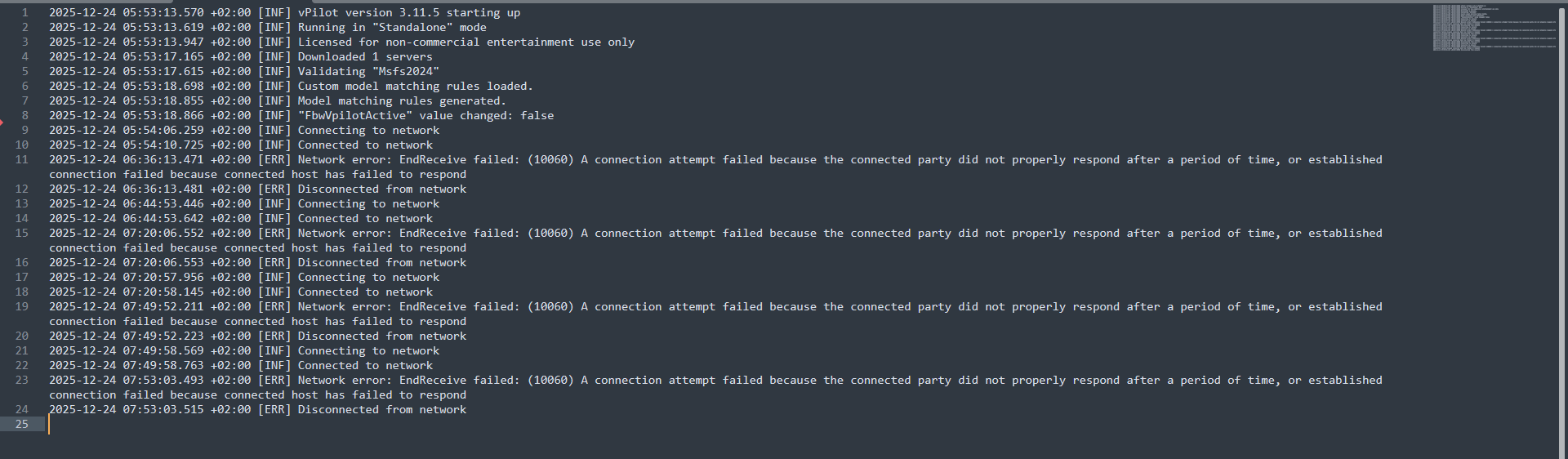
Task: Click the "vPilot version 3.11.5 starting up" text
Action: coord(408,13)
